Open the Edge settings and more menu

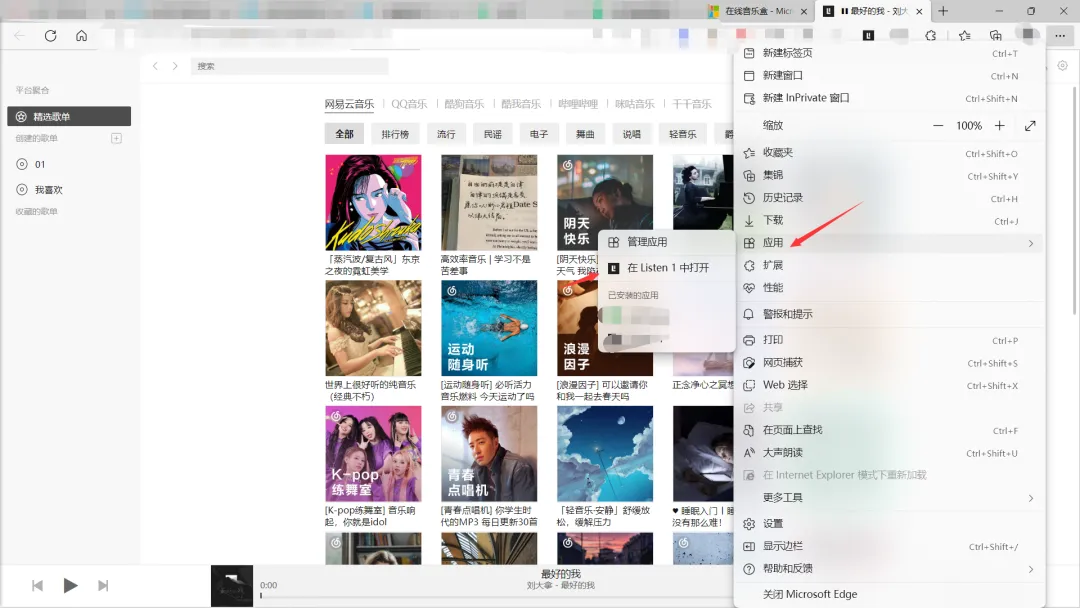1059,35
